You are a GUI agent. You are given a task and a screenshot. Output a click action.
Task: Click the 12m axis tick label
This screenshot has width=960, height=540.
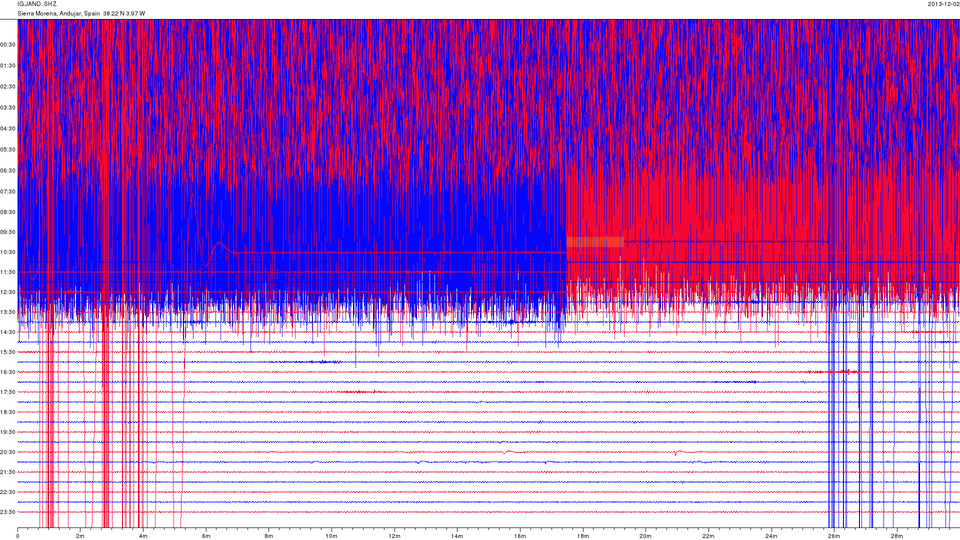tap(394, 536)
